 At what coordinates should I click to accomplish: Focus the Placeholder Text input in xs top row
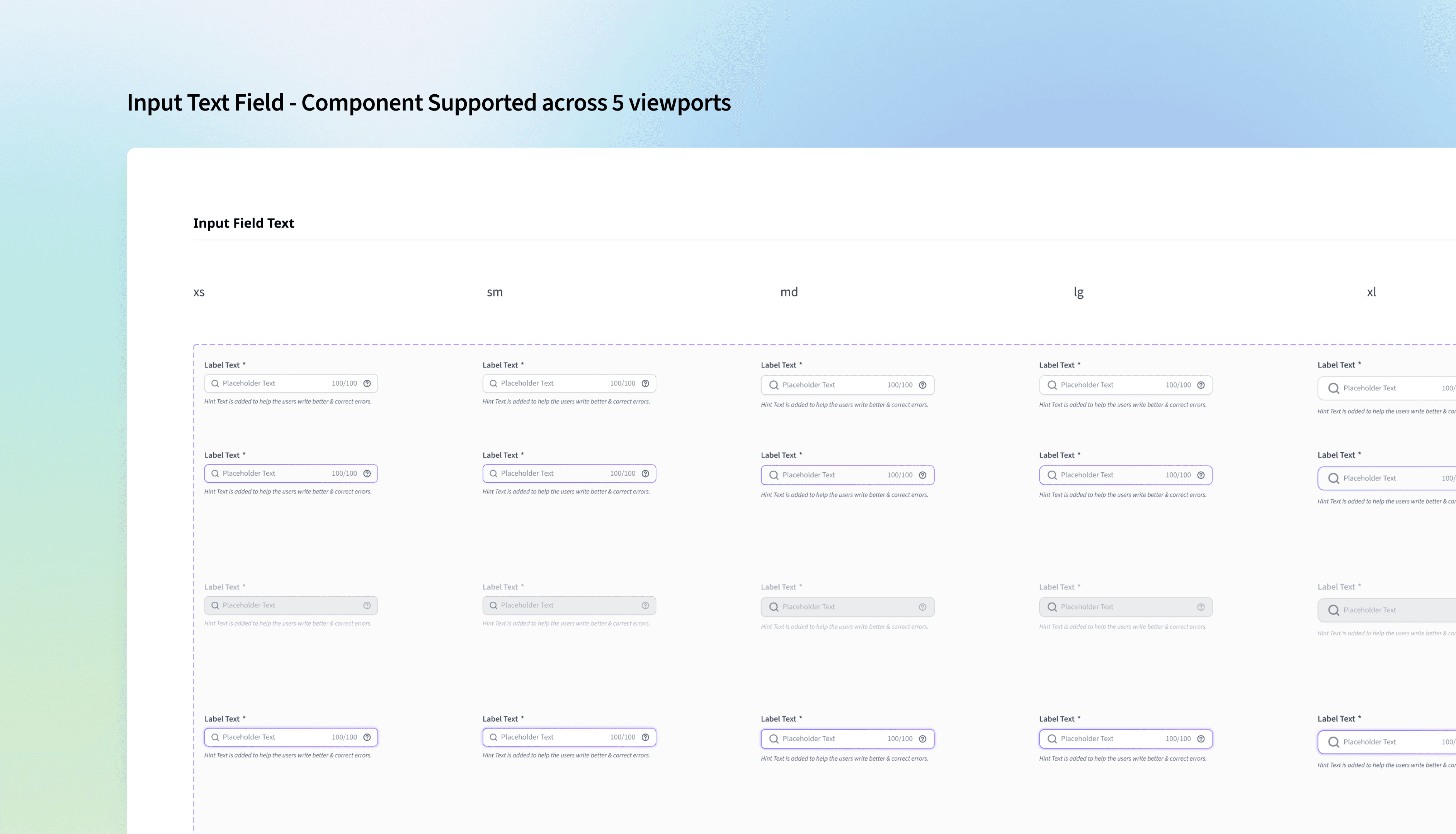coord(291,384)
